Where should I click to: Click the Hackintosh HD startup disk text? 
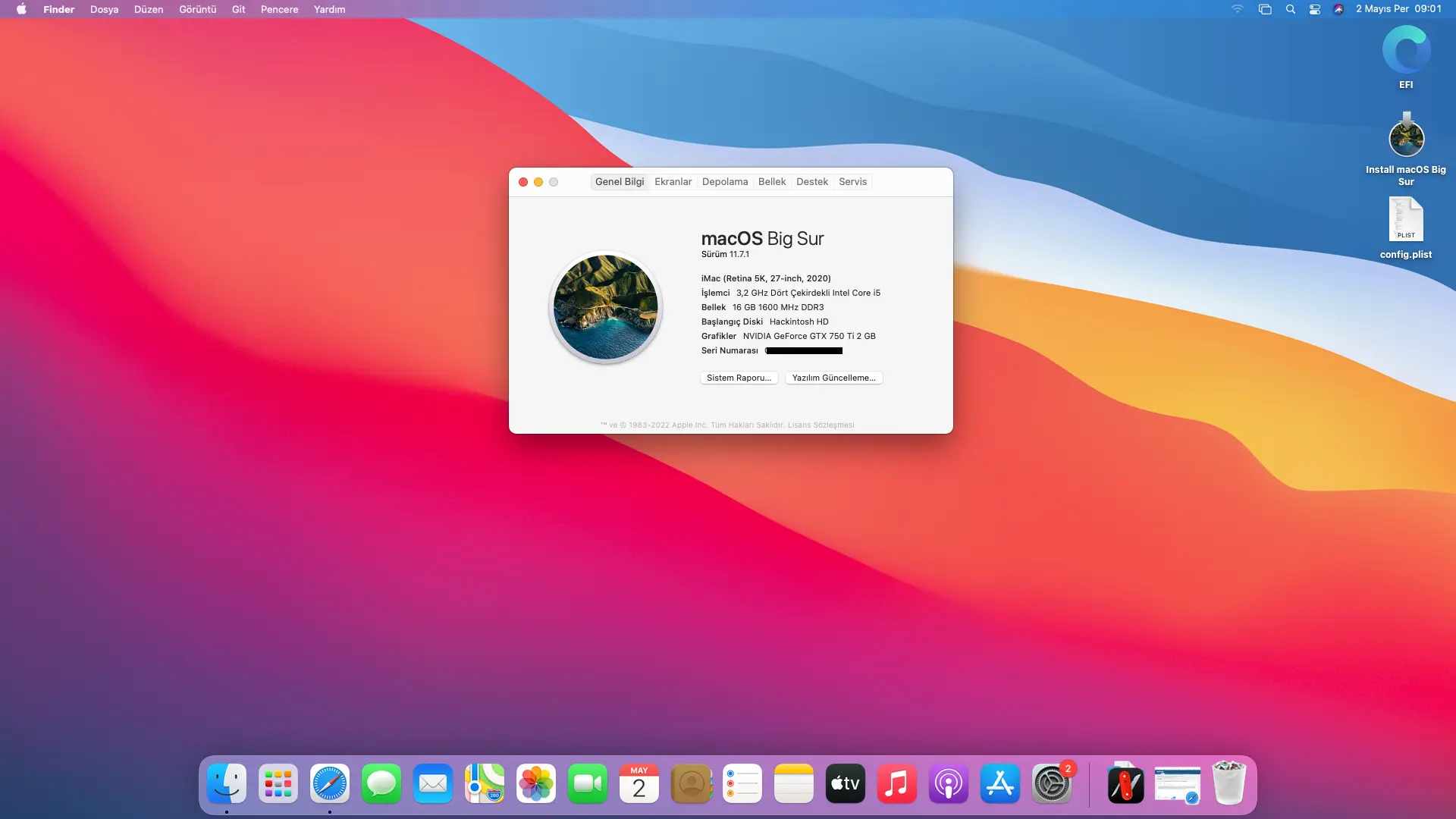pos(799,322)
